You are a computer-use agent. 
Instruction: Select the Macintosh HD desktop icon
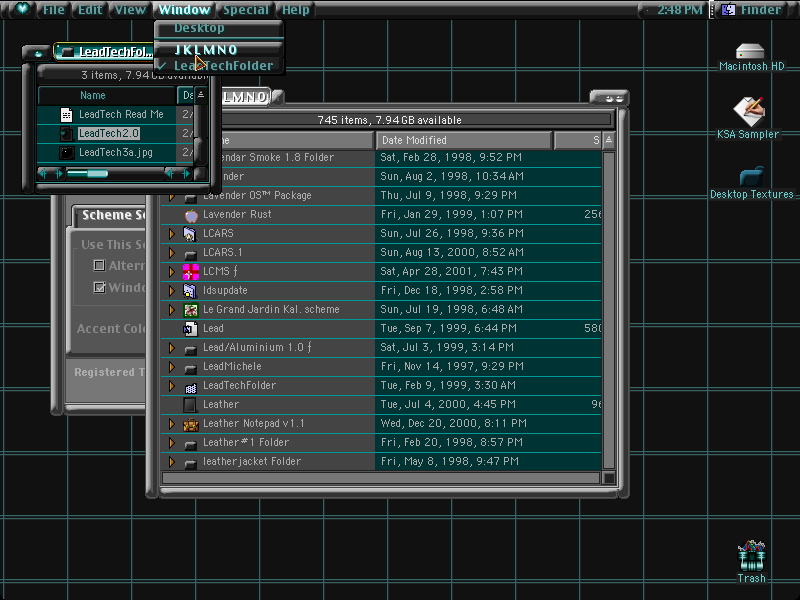[x=750, y=51]
